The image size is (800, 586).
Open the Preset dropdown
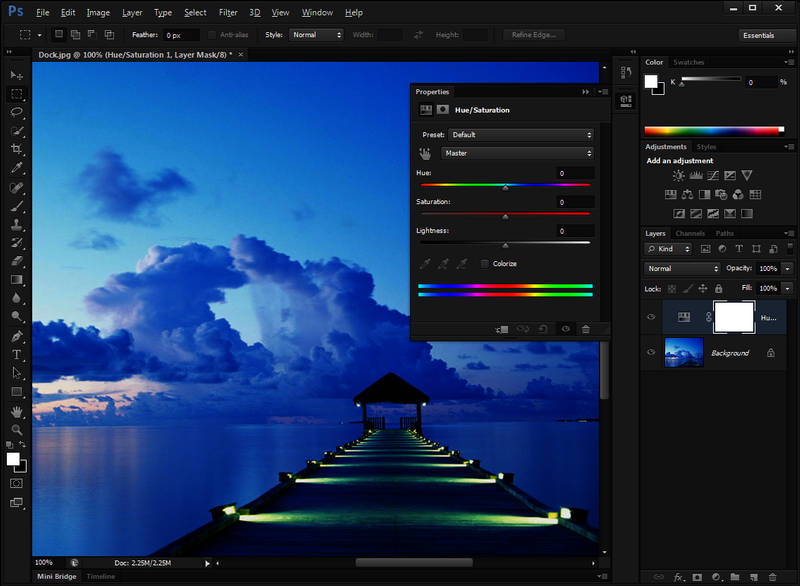520,134
